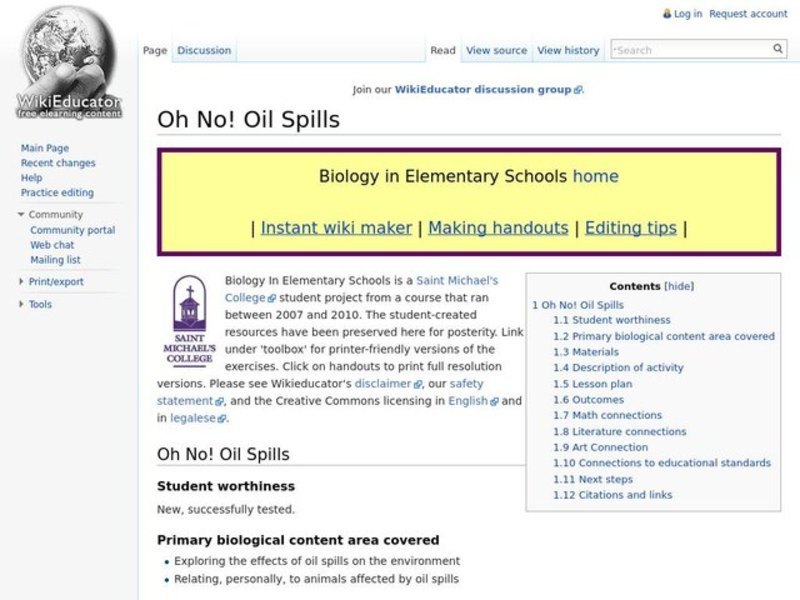This screenshot has height=600, width=800.
Task: Click the external link arrow beside legalese
Action: click(221, 417)
